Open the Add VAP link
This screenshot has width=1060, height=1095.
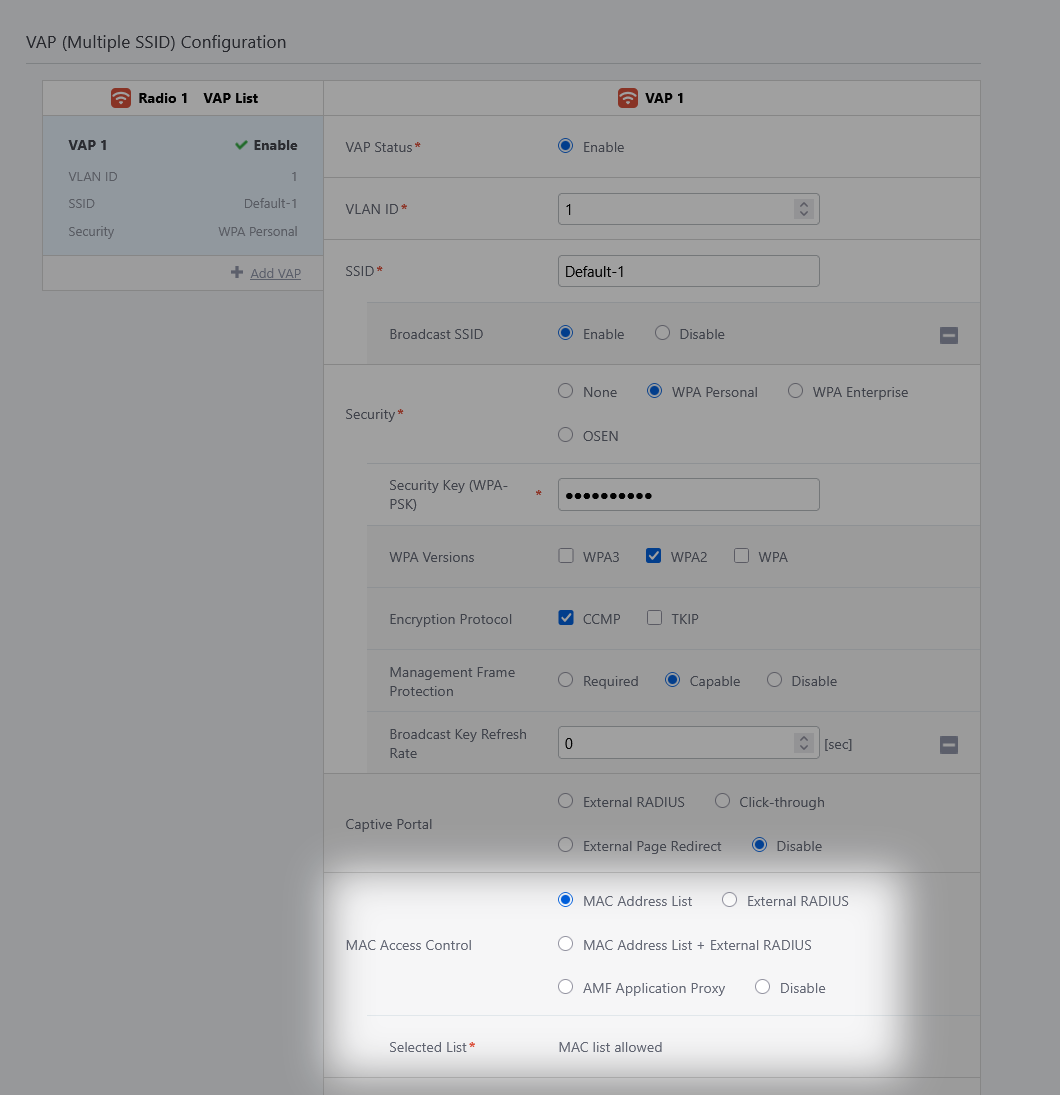[x=275, y=273]
